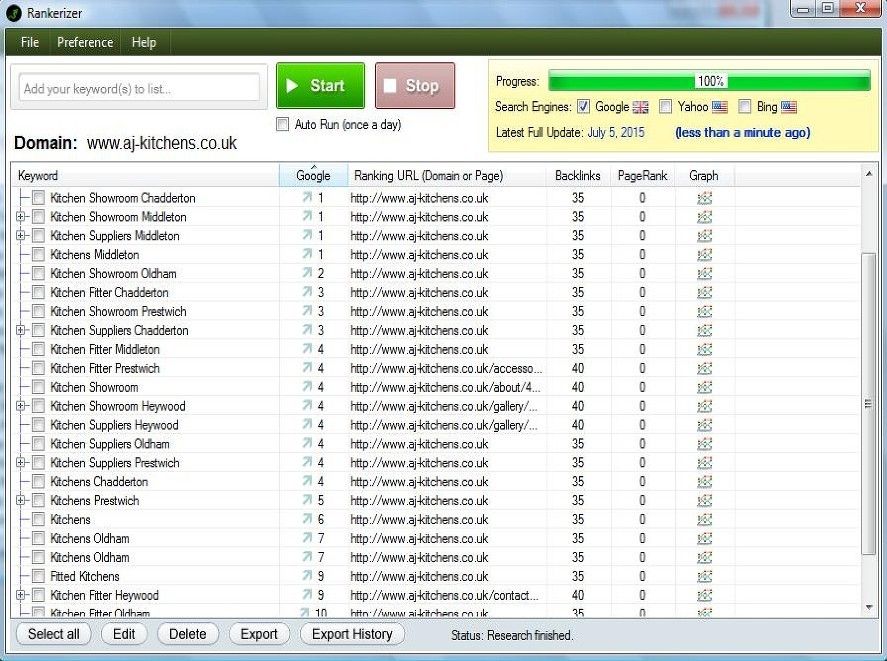Viewport: 887px width, 661px height.
Task: Expand the Kitchen Suppliers Prestwich node
Action: tap(20, 462)
